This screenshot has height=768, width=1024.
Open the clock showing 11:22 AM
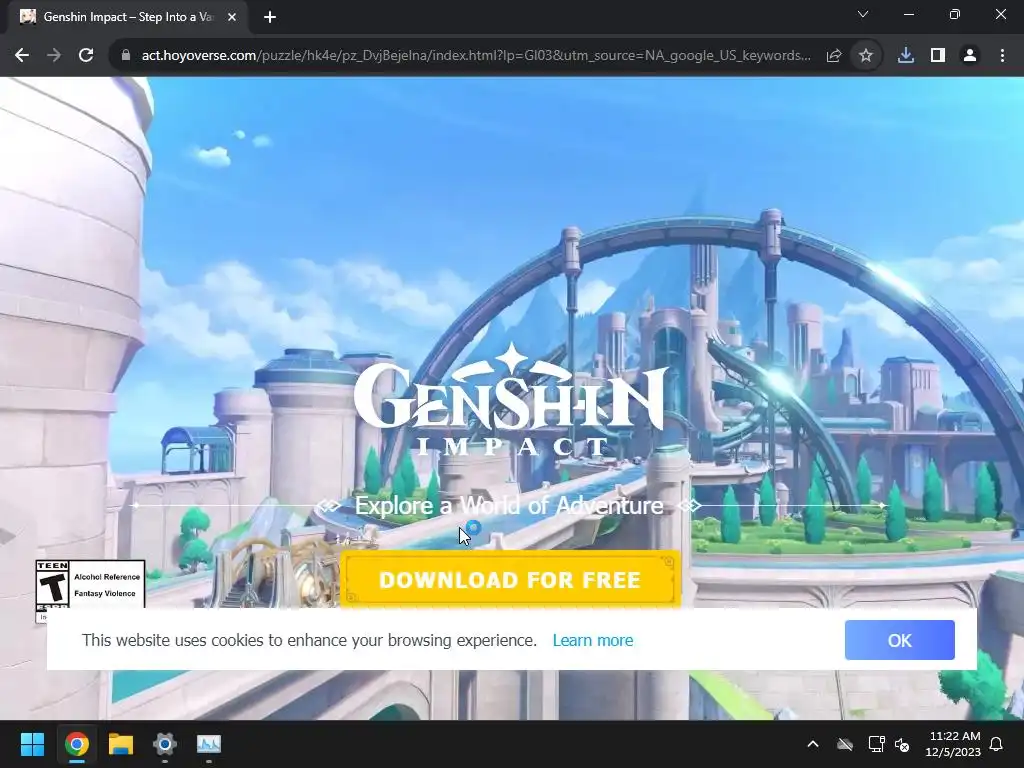[x=953, y=744]
